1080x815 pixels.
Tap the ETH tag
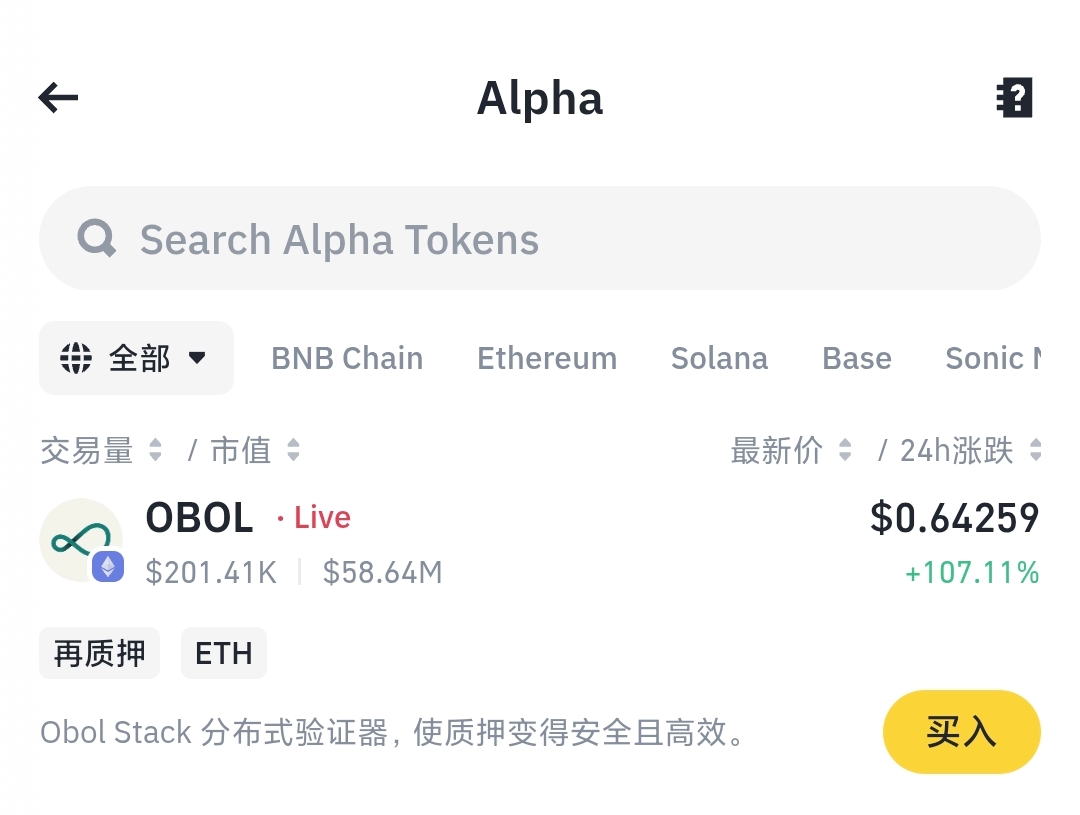[x=224, y=653]
